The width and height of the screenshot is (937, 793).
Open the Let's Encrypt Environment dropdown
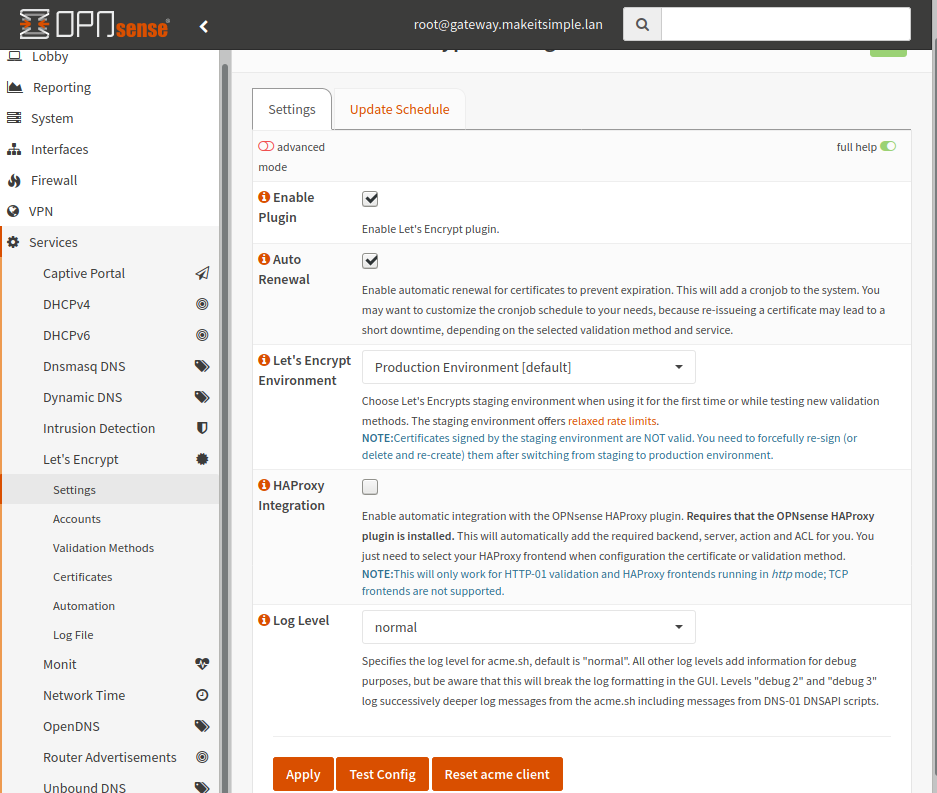point(528,367)
